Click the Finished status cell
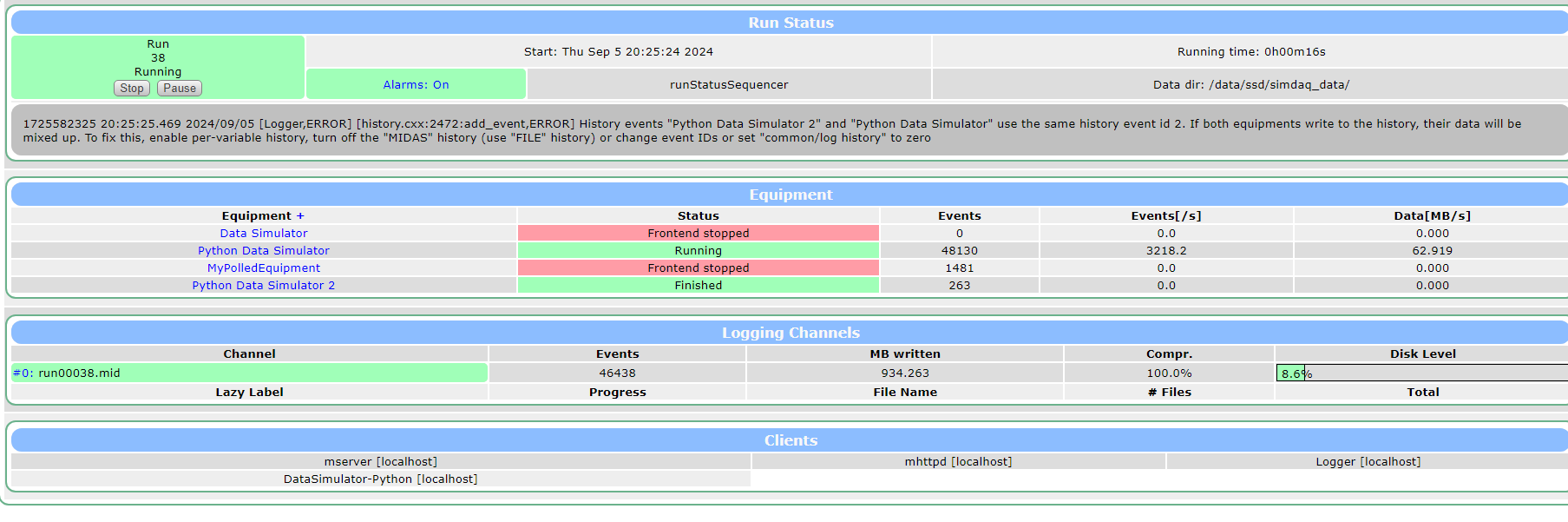This screenshot has height=522, width=1568. click(699, 285)
